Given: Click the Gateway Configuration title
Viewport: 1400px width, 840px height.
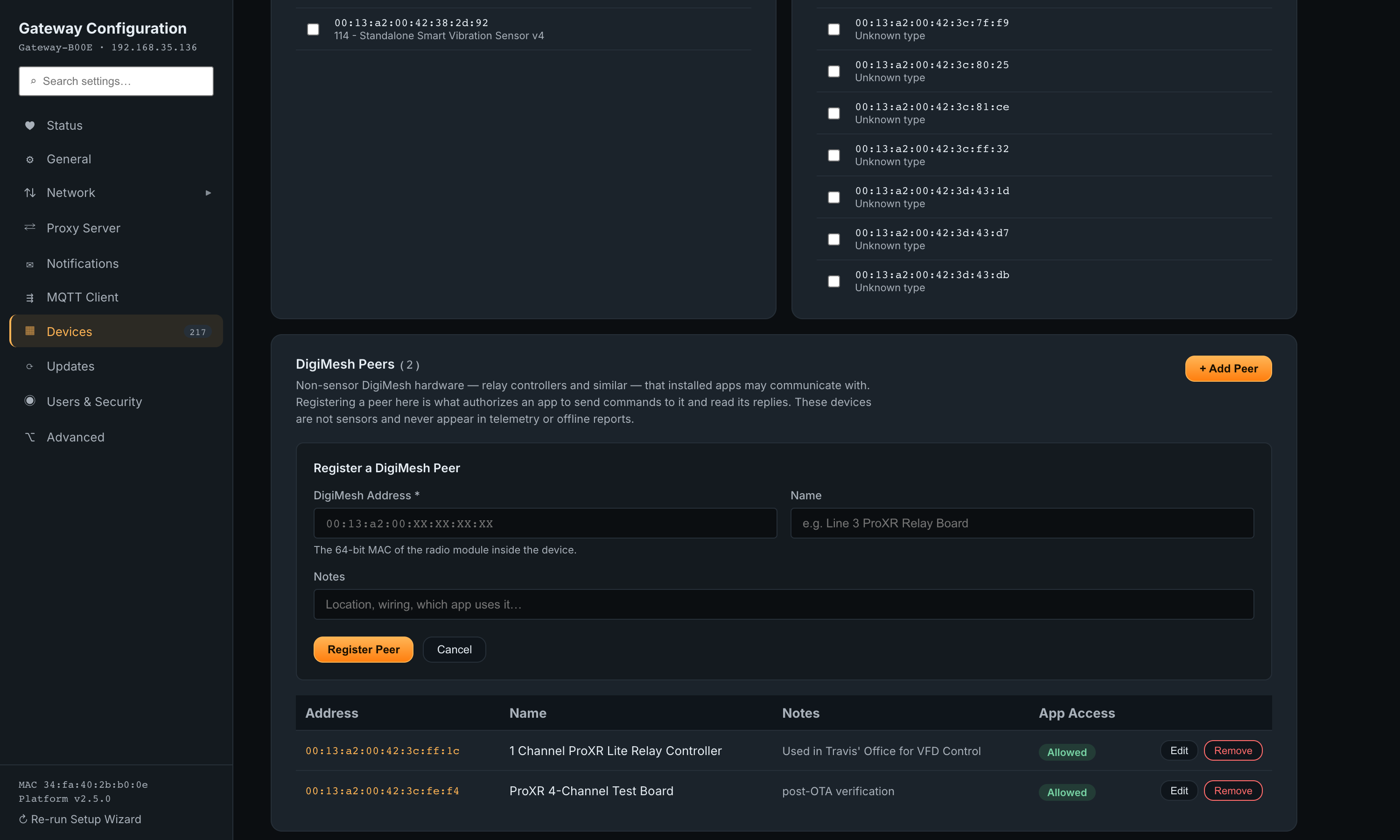Looking at the screenshot, I should click(x=102, y=28).
